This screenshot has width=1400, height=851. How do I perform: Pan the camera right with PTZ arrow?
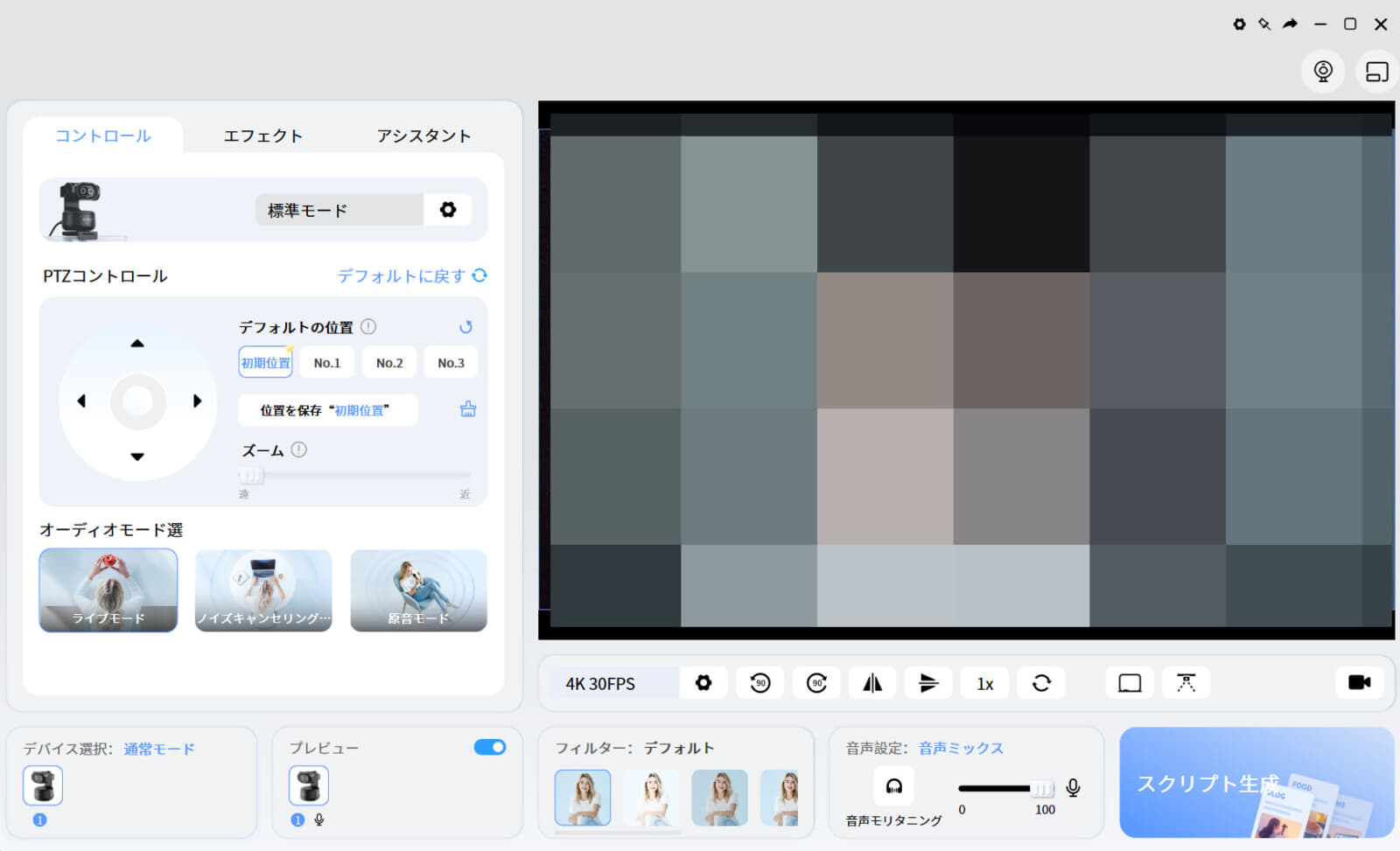197,401
